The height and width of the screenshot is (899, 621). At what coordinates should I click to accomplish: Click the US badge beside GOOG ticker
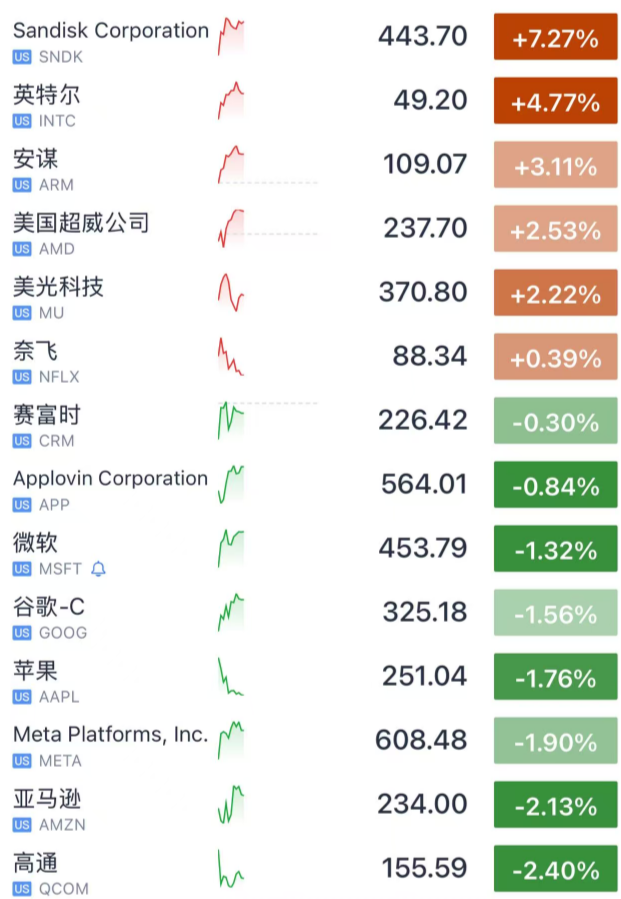(x=22, y=633)
